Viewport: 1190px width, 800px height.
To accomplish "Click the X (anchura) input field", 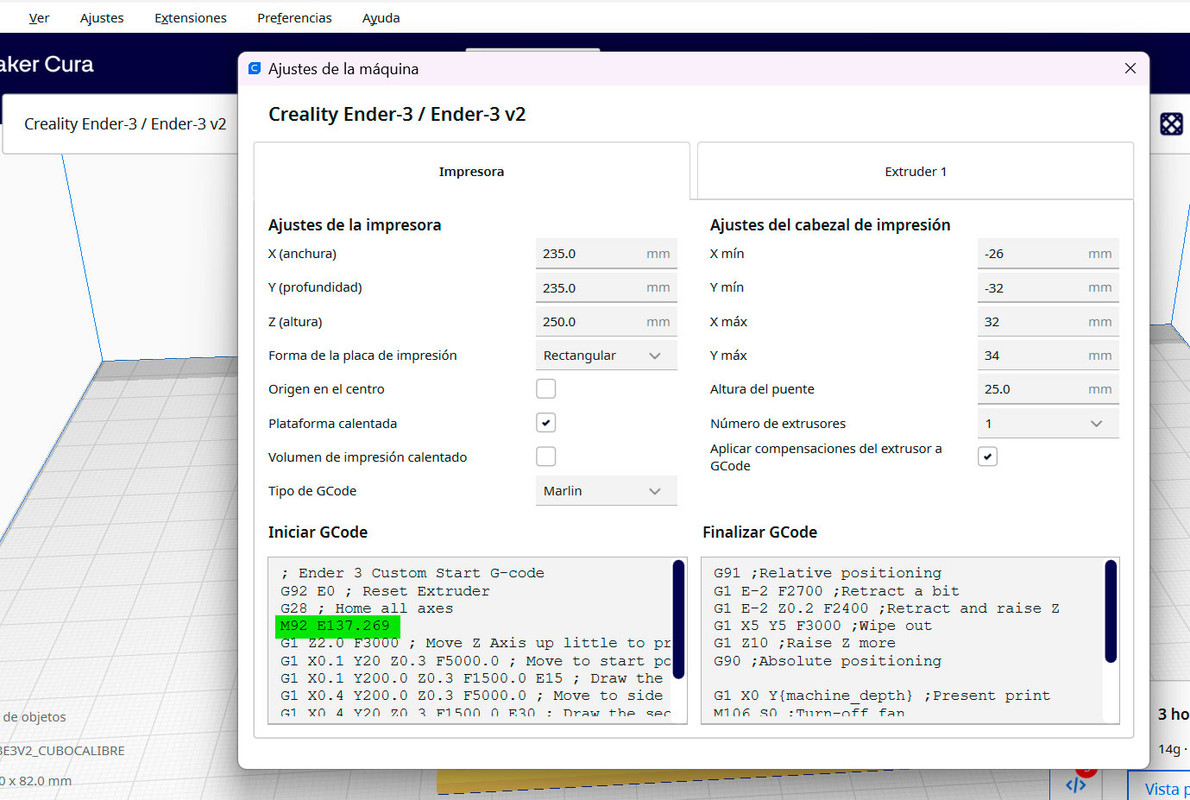I will (x=606, y=254).
